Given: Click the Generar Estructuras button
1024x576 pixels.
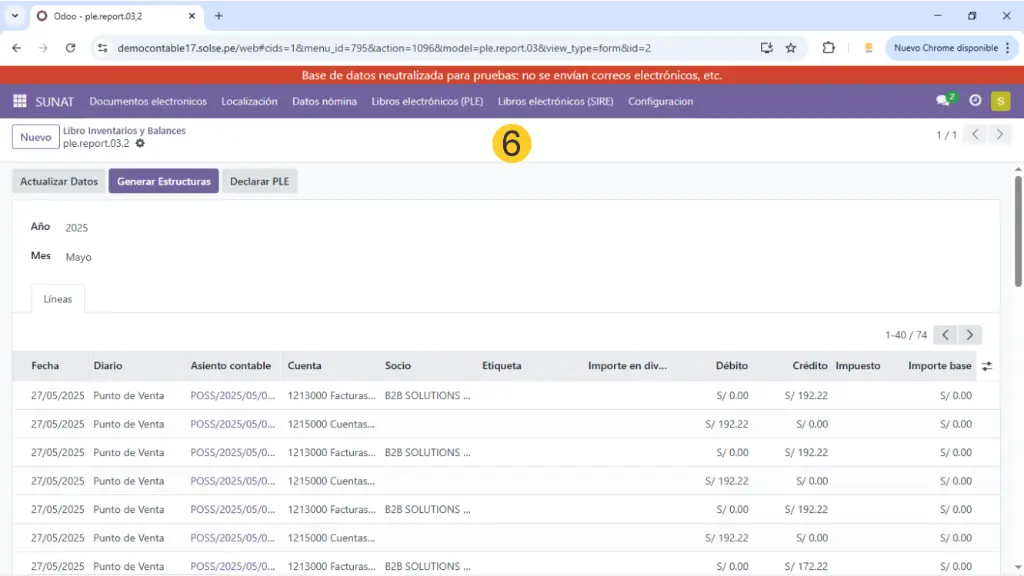Looking at the screenshot, I should click(163, 181).
